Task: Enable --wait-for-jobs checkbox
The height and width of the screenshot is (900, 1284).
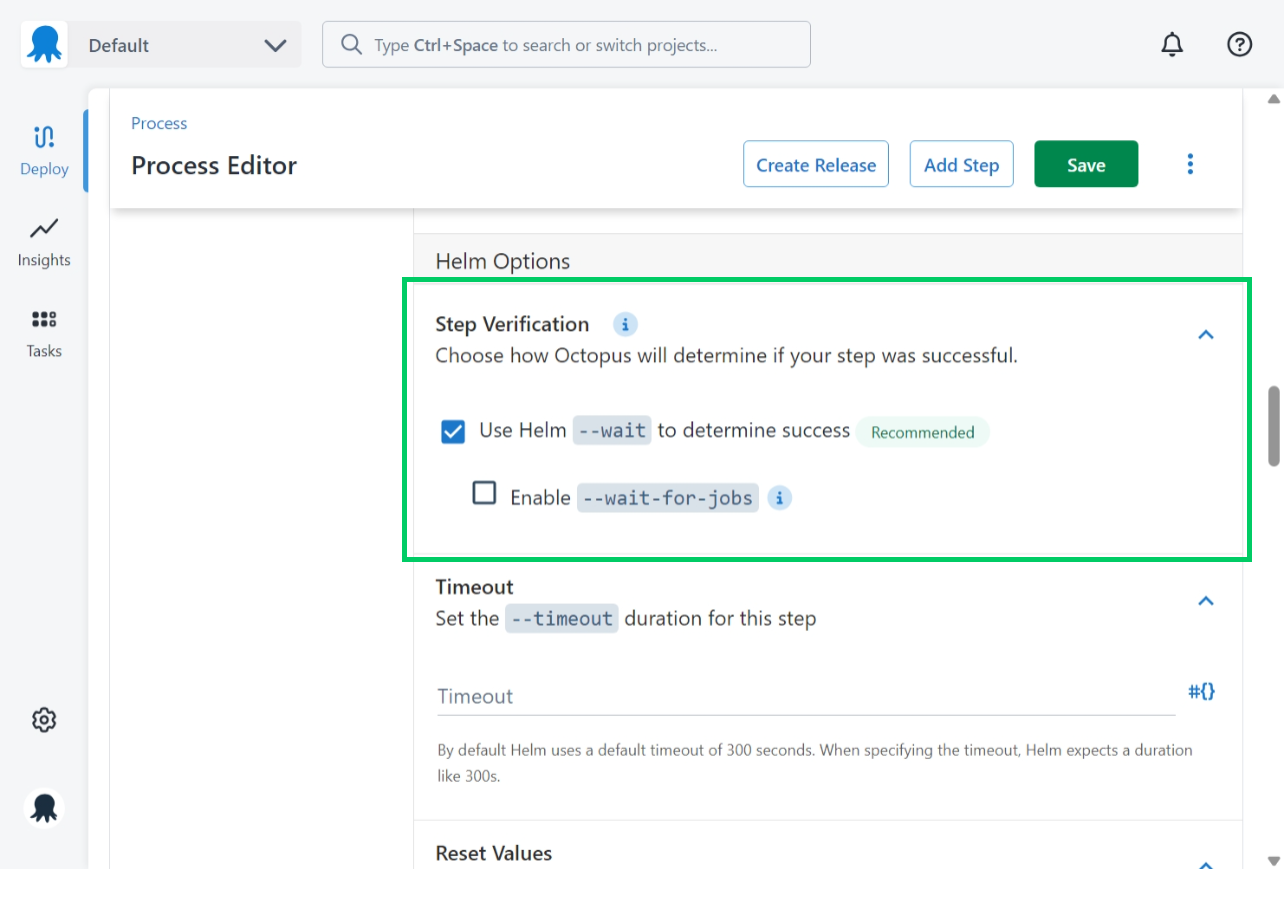Action: click(x=484, y=493)
